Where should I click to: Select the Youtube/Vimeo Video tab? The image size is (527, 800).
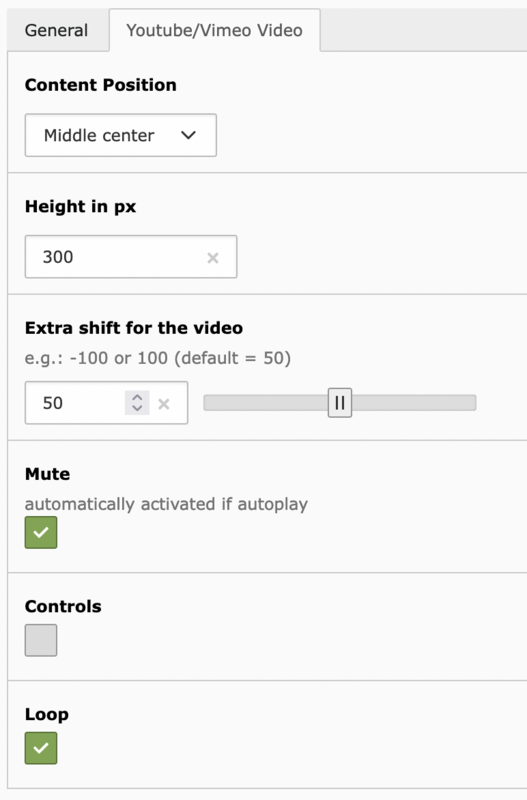[215, 30]
